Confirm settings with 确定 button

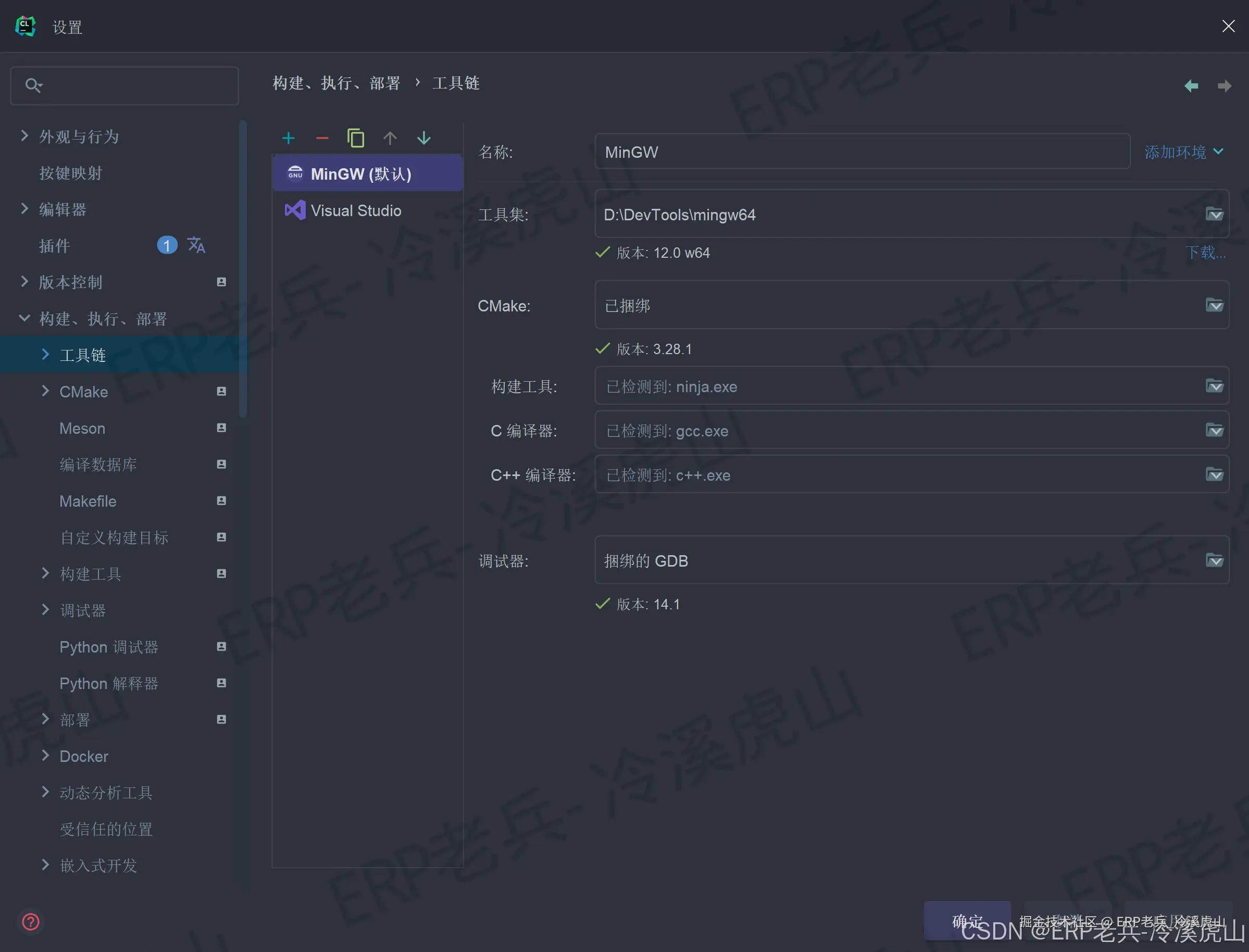967,921
